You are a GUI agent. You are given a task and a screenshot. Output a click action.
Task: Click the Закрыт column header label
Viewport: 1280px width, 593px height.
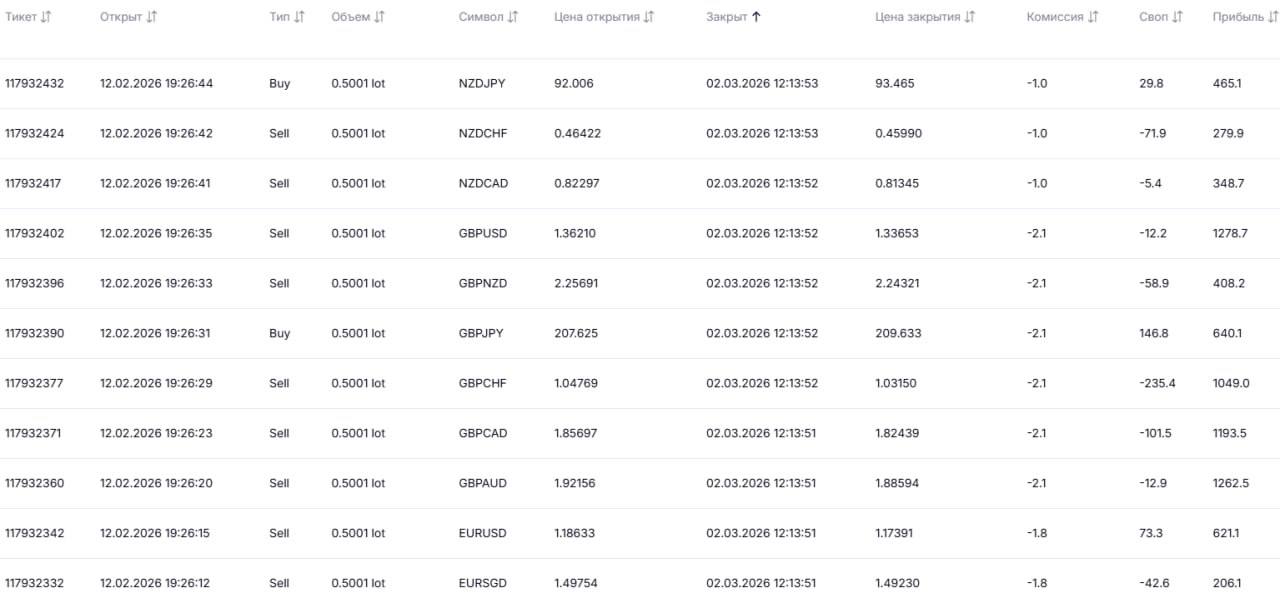[x=726, y=17]
